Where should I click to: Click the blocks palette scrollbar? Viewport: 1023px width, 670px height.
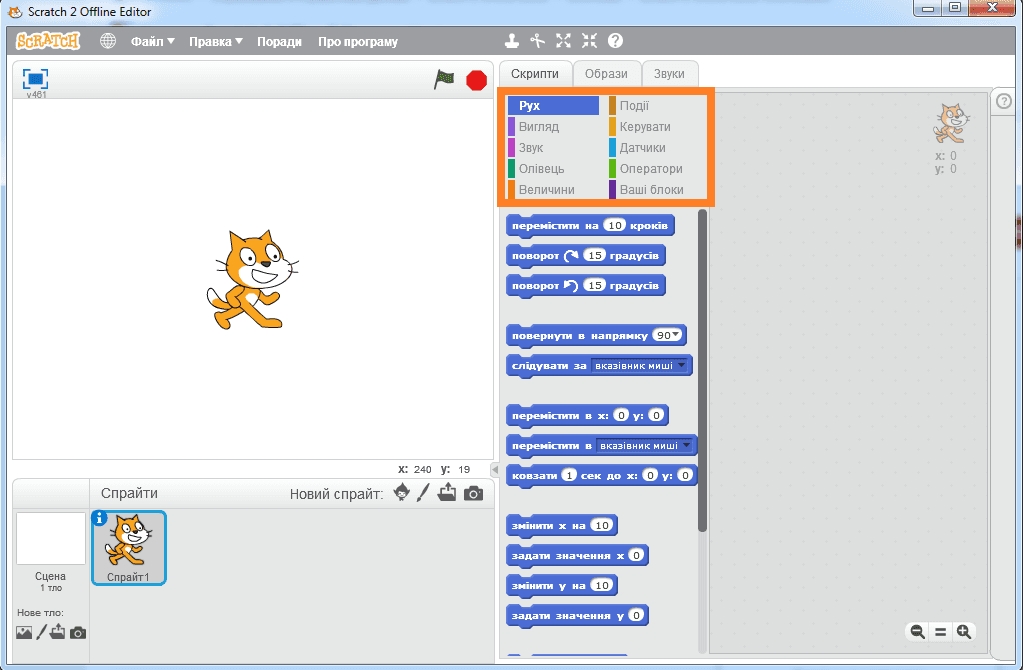click(x=703, y=371)
